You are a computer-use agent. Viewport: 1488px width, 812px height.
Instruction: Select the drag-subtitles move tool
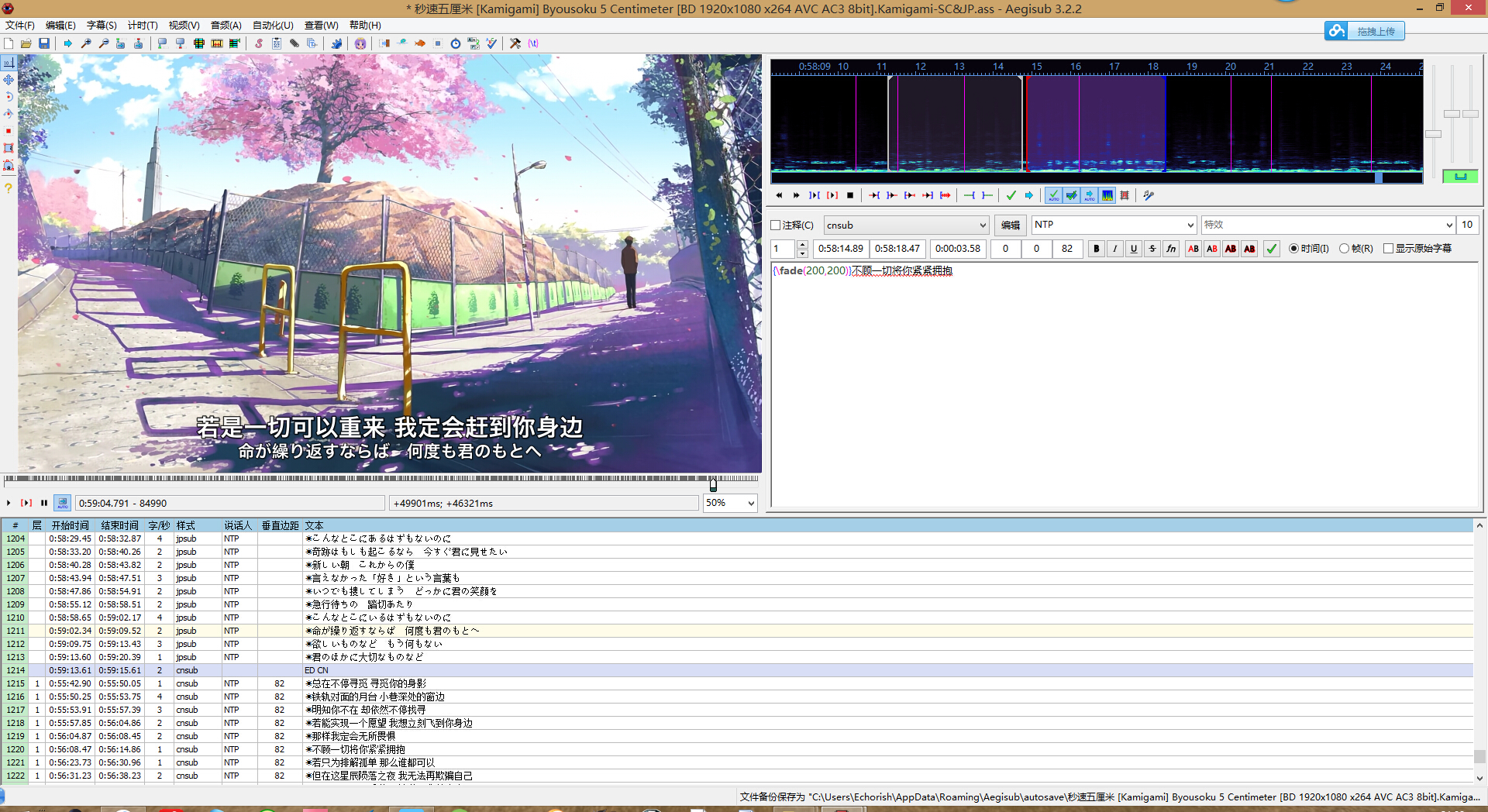pyautogui.click(x=9, y=80)
